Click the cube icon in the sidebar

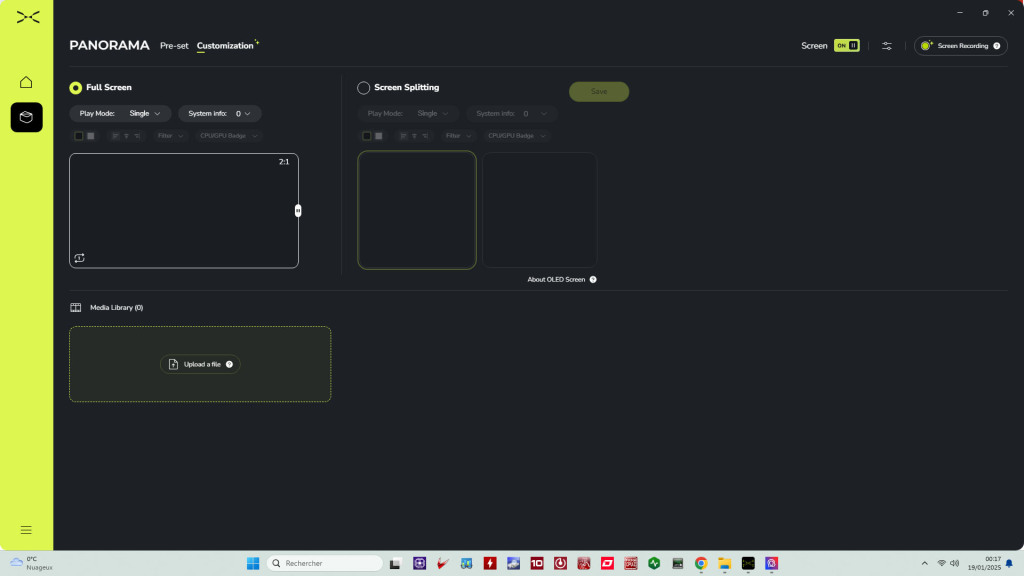click(26, 117)
